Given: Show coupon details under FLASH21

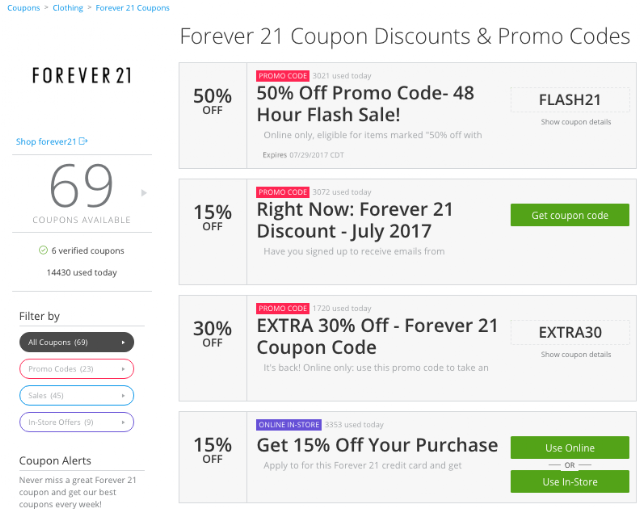Looking at the screenshot, I should tap(575, 122).
